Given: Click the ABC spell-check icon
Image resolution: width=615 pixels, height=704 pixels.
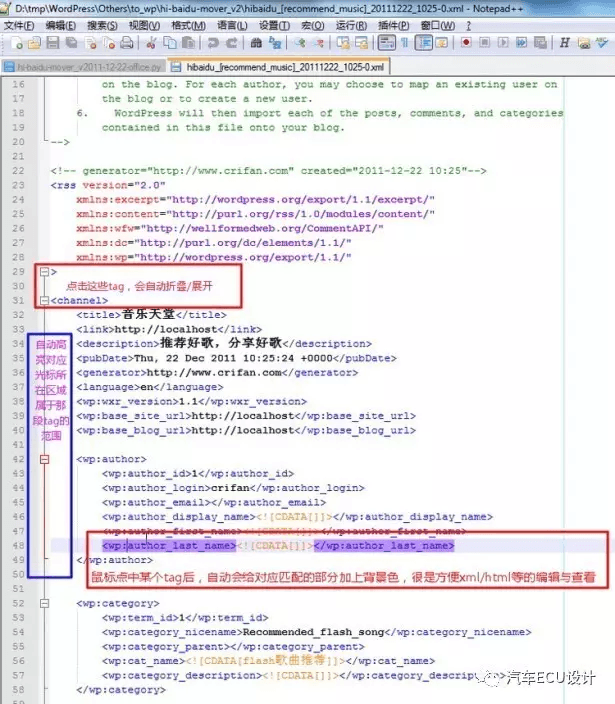Looking at the screenshot, I should pyautogui.click(x=602, y=43).
